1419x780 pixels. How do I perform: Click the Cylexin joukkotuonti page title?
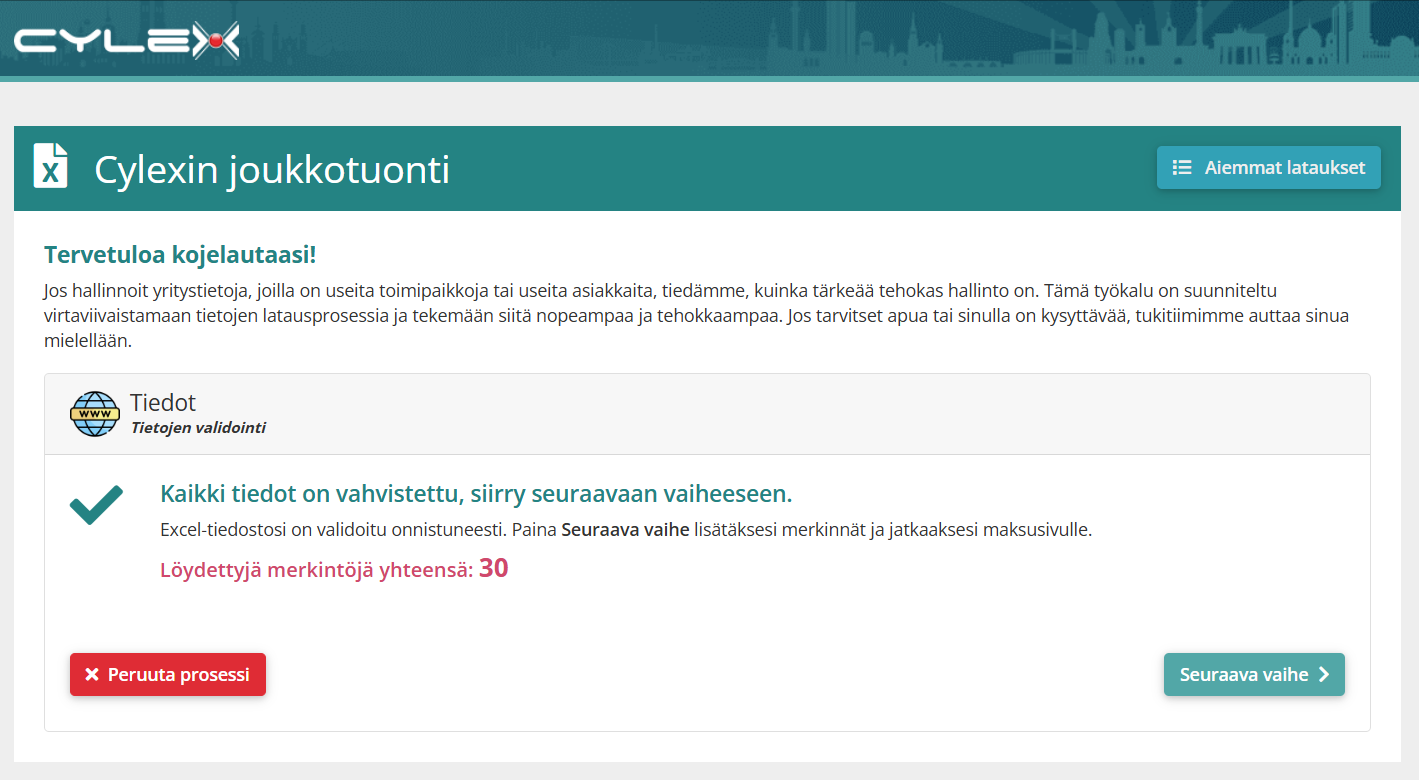point(272,170)
